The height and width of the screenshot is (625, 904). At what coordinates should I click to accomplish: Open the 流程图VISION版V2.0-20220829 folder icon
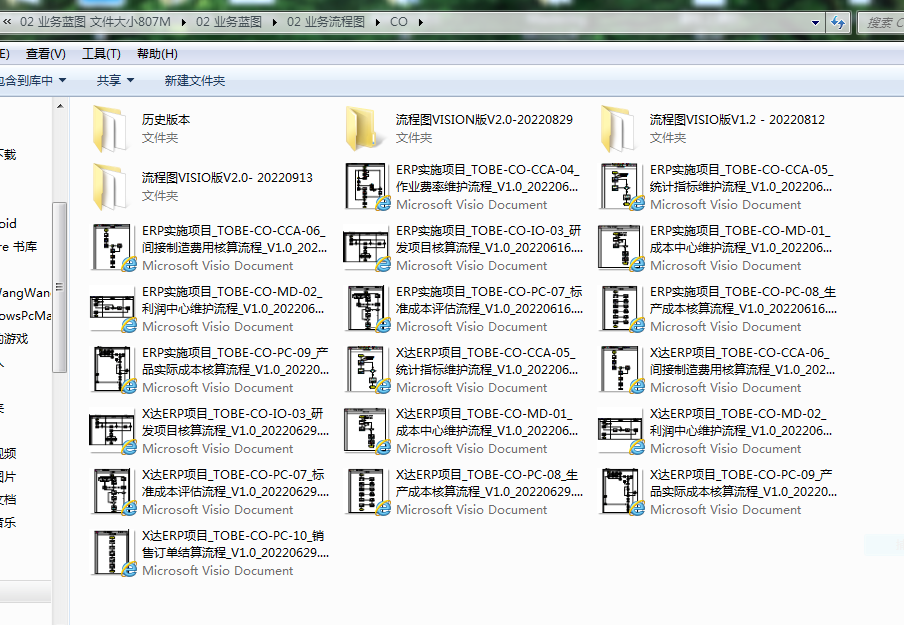click(x=364, y=128)
